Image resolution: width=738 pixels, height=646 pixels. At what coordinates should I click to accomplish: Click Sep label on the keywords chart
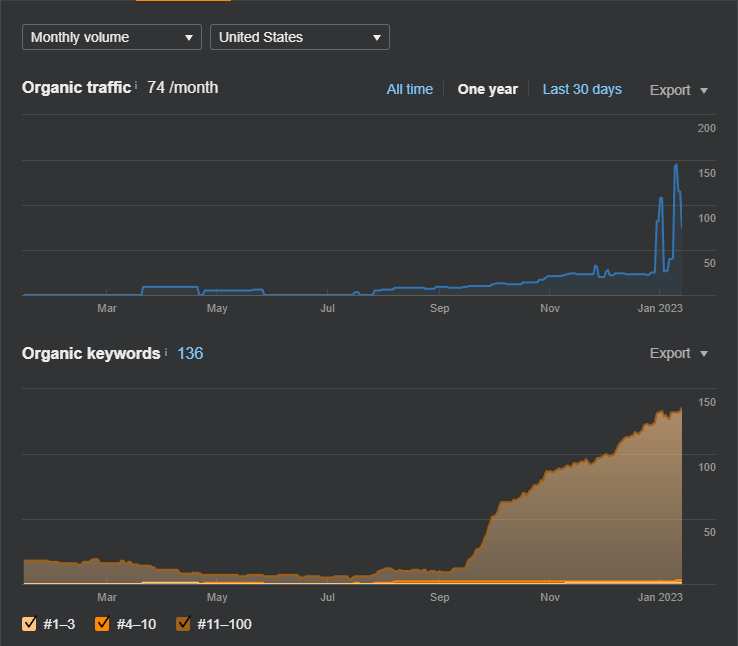click(440, 597)
